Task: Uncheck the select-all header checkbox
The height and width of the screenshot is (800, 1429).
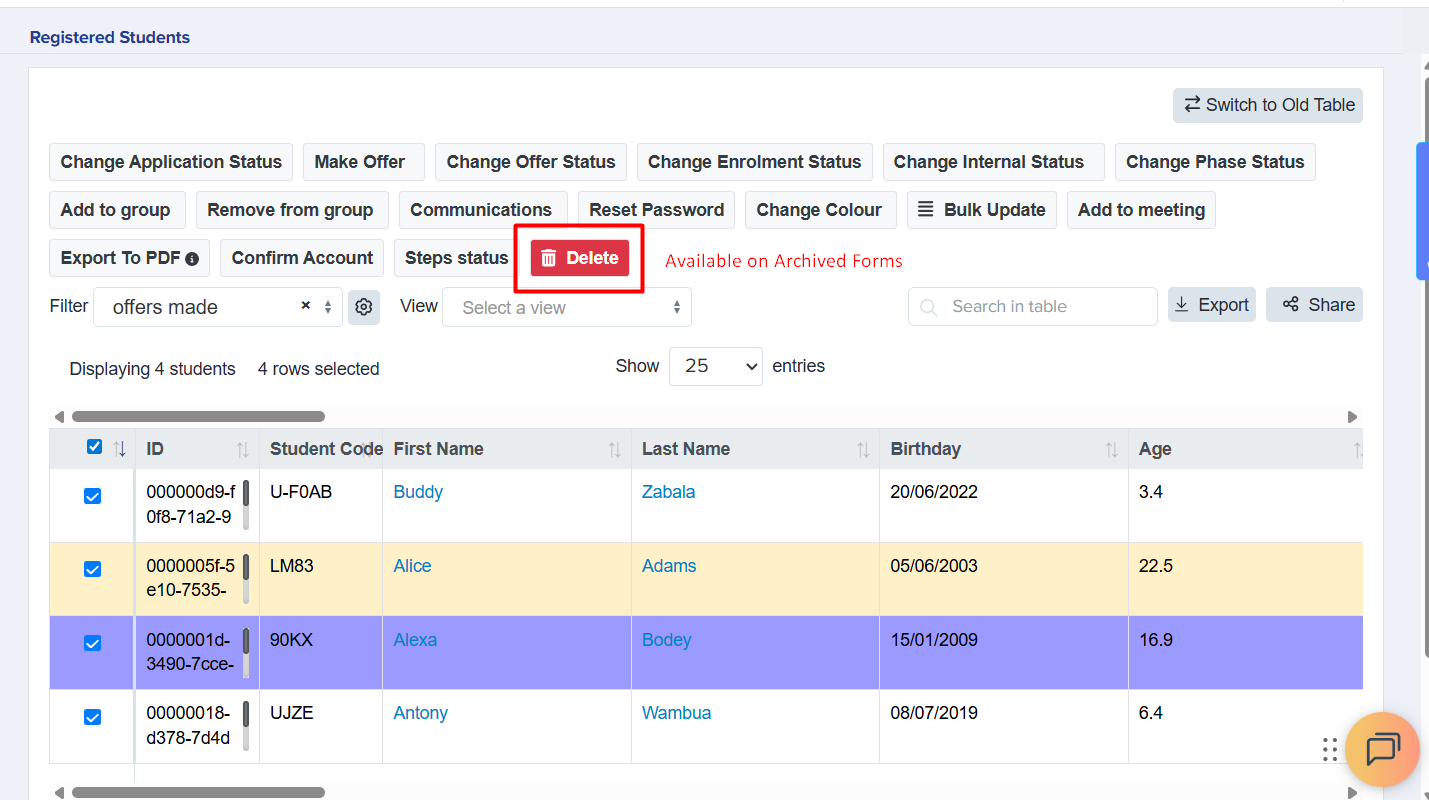Action: coord(94,447)
